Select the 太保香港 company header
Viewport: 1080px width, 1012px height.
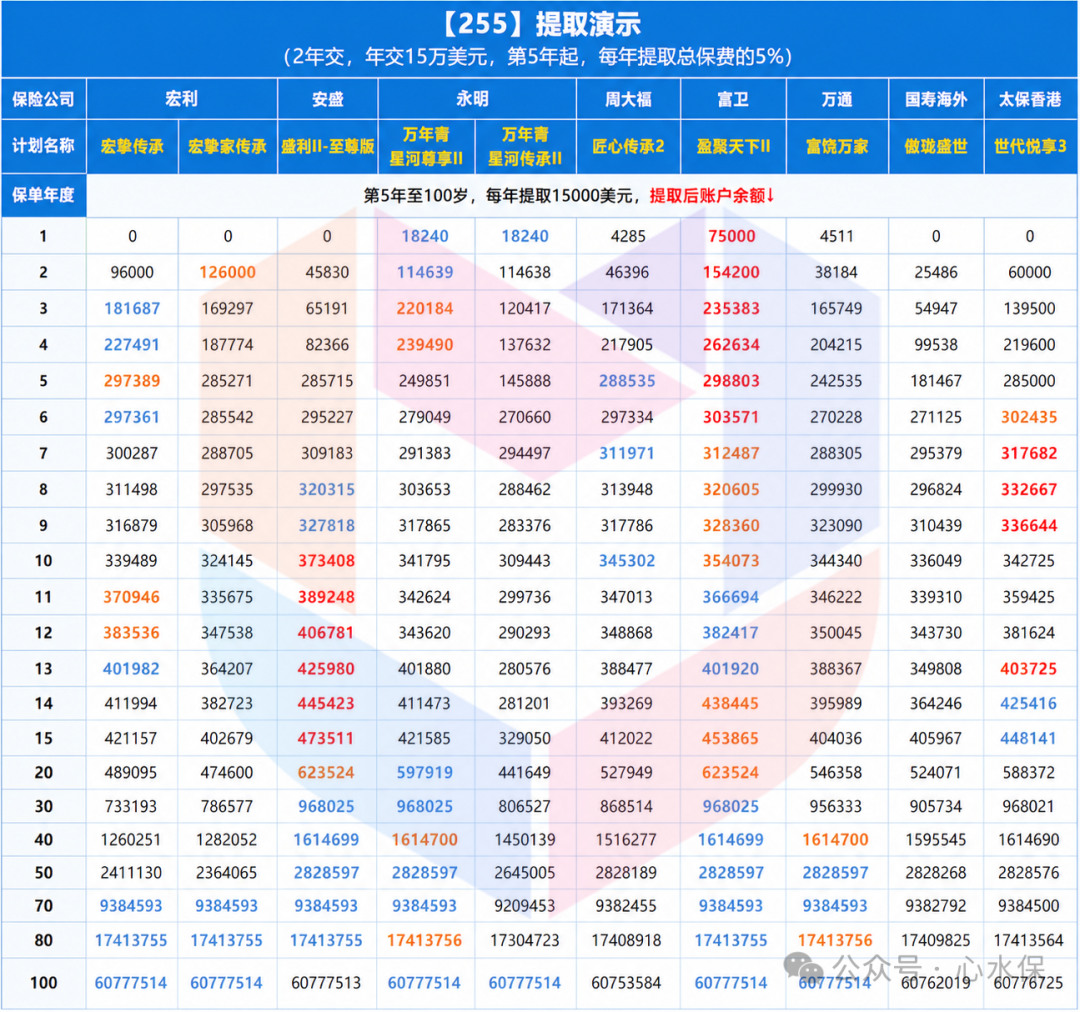1030,99
